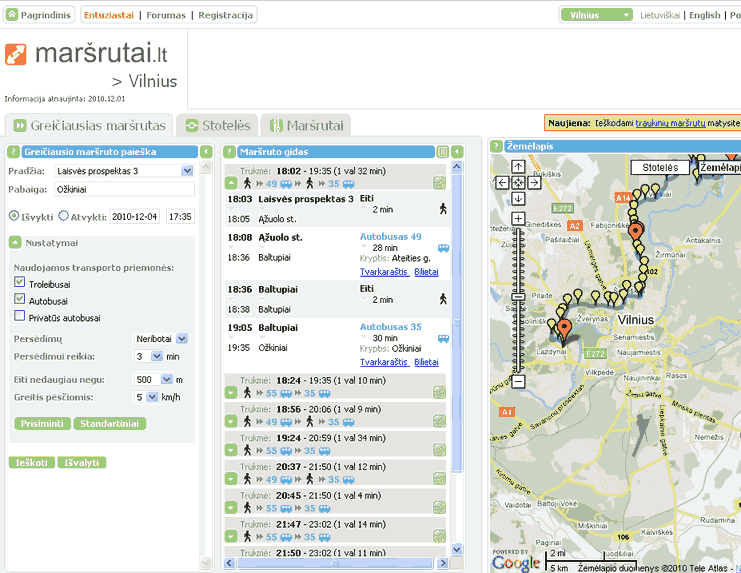
Task: Expand the 18:56 - 20:06 route details
Action: (231, 421)
